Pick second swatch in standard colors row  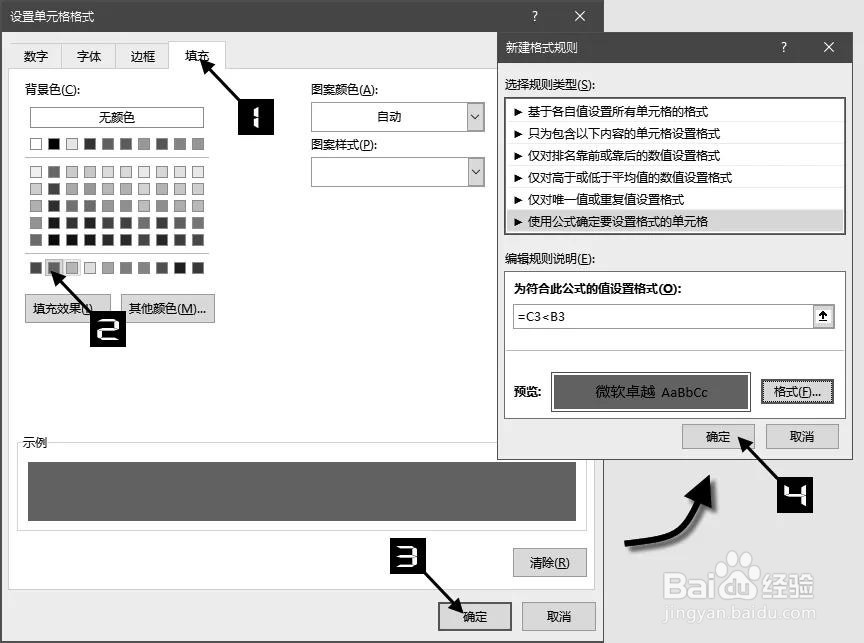click(x=53, y=268)
